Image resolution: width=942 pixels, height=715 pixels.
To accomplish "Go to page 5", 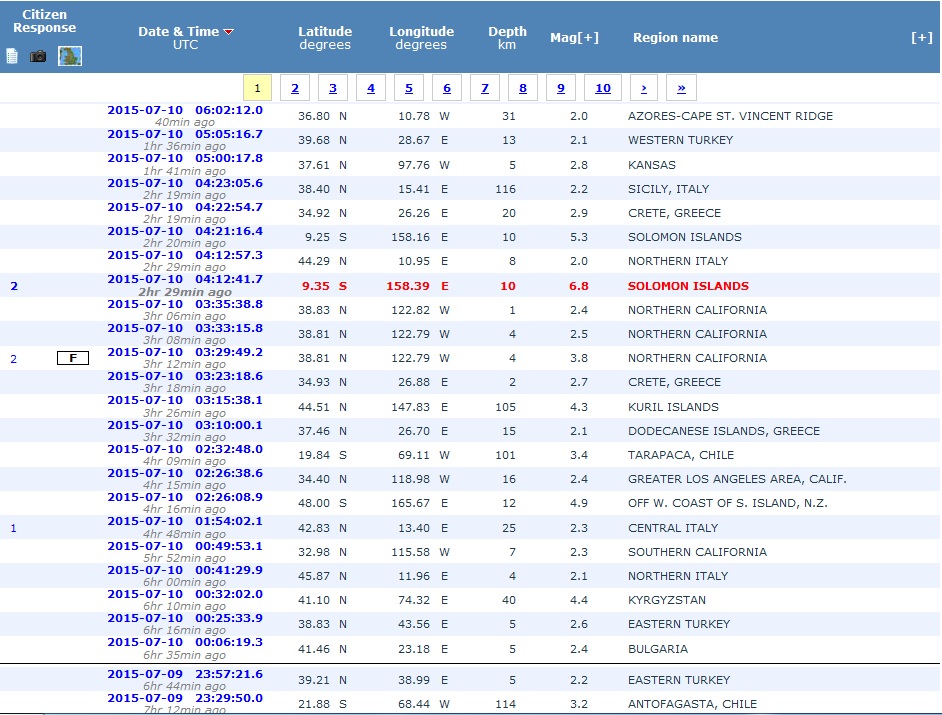I will click(x=409, y=88).
